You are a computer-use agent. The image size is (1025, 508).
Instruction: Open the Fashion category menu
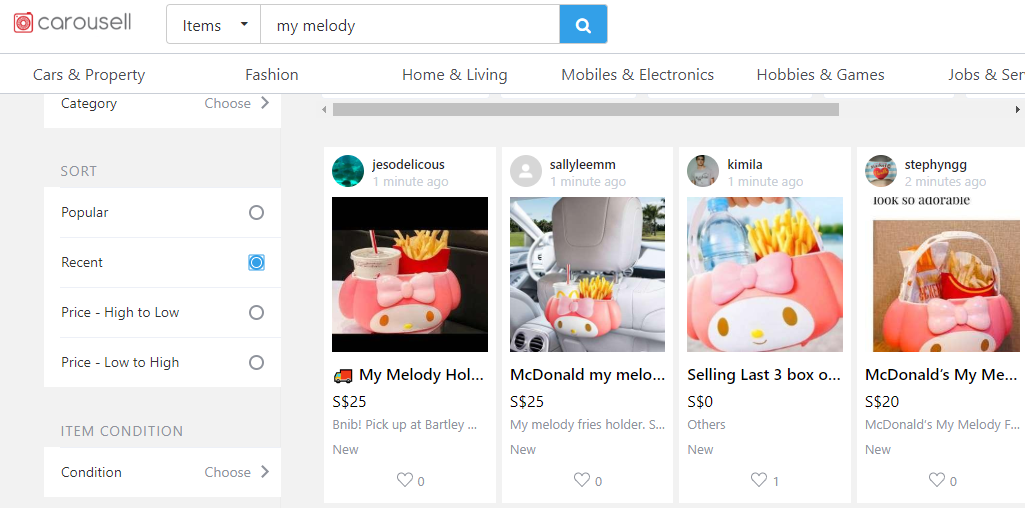(271, 75)
